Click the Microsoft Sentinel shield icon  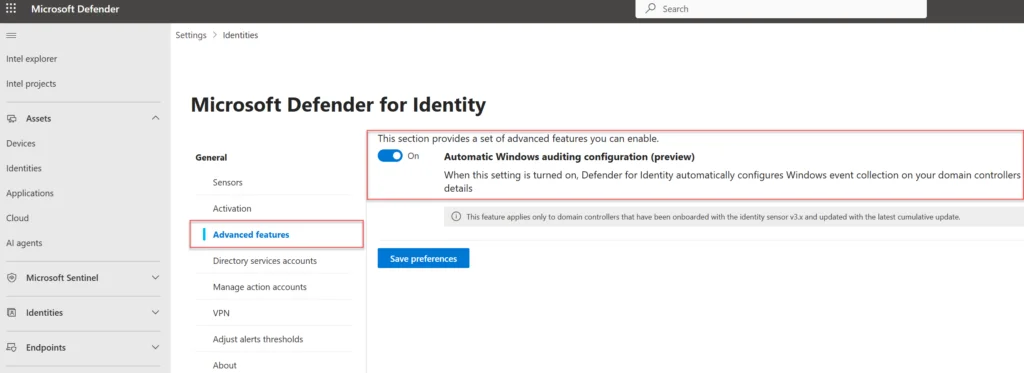click(12, 278)
